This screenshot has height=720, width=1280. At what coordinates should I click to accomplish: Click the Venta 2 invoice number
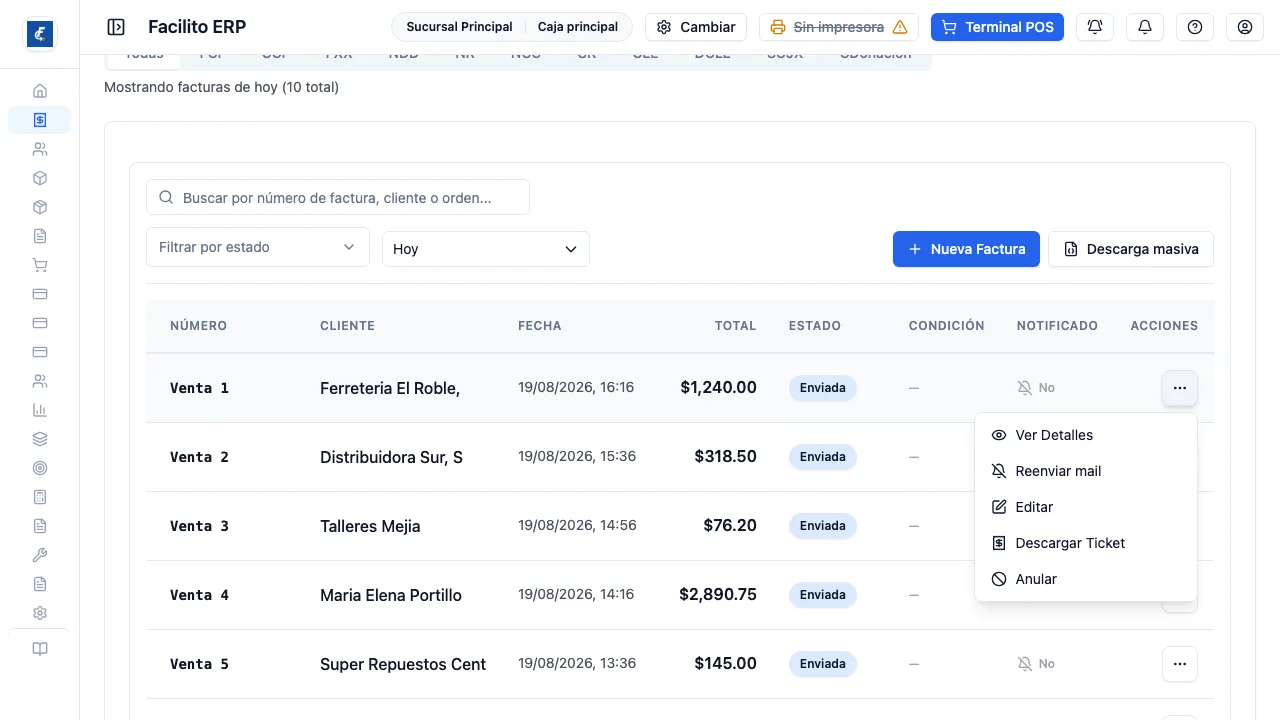199,457
